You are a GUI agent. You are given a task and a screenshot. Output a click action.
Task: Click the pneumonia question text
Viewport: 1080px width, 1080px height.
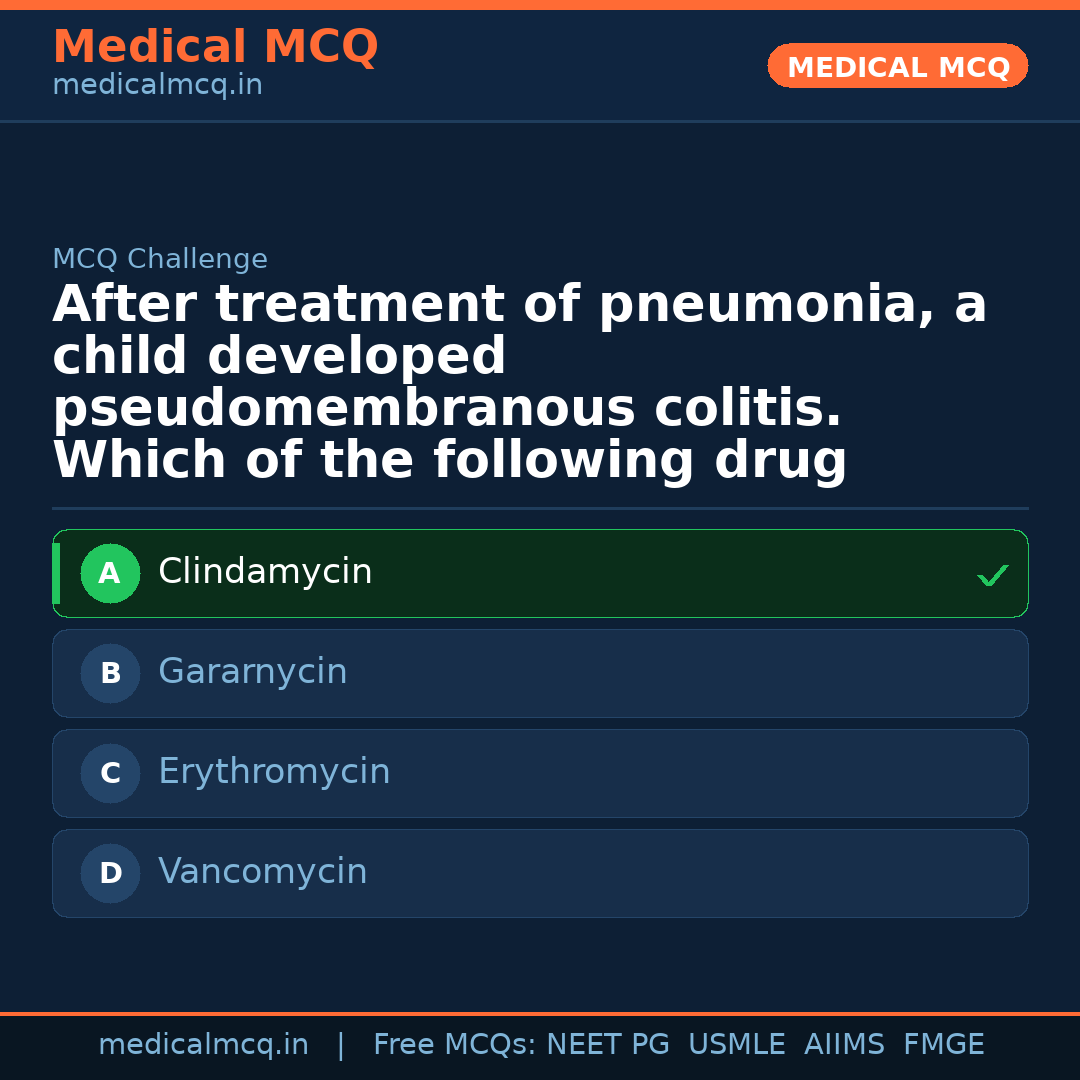click(520, 382)
